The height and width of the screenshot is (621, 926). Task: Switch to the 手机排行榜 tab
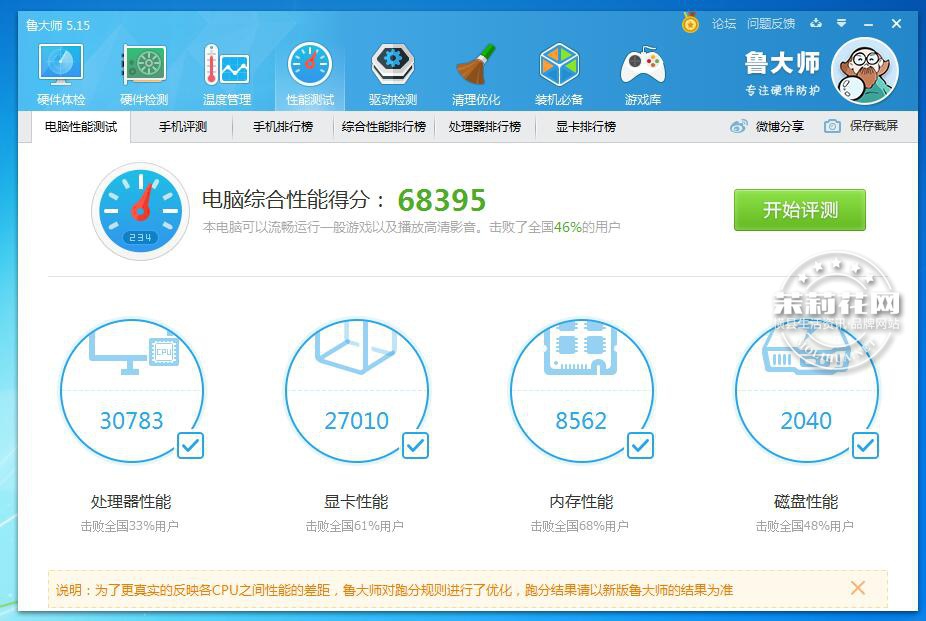coord(283,126)
